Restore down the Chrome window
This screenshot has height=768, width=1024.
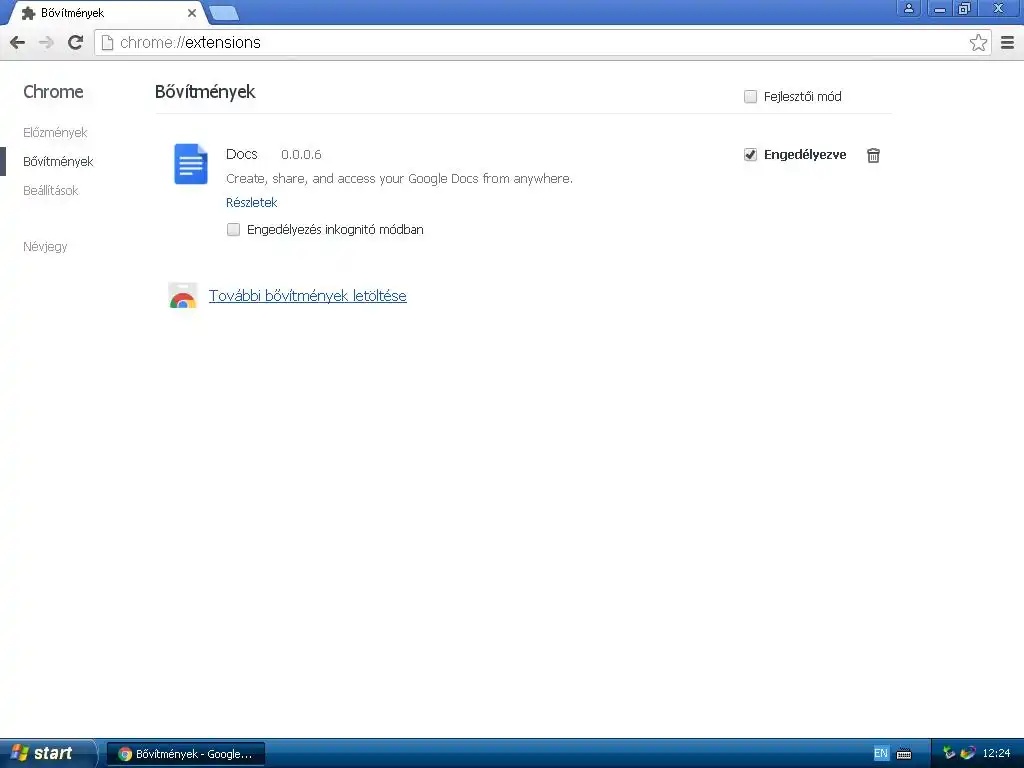click(x=964, y=8)
